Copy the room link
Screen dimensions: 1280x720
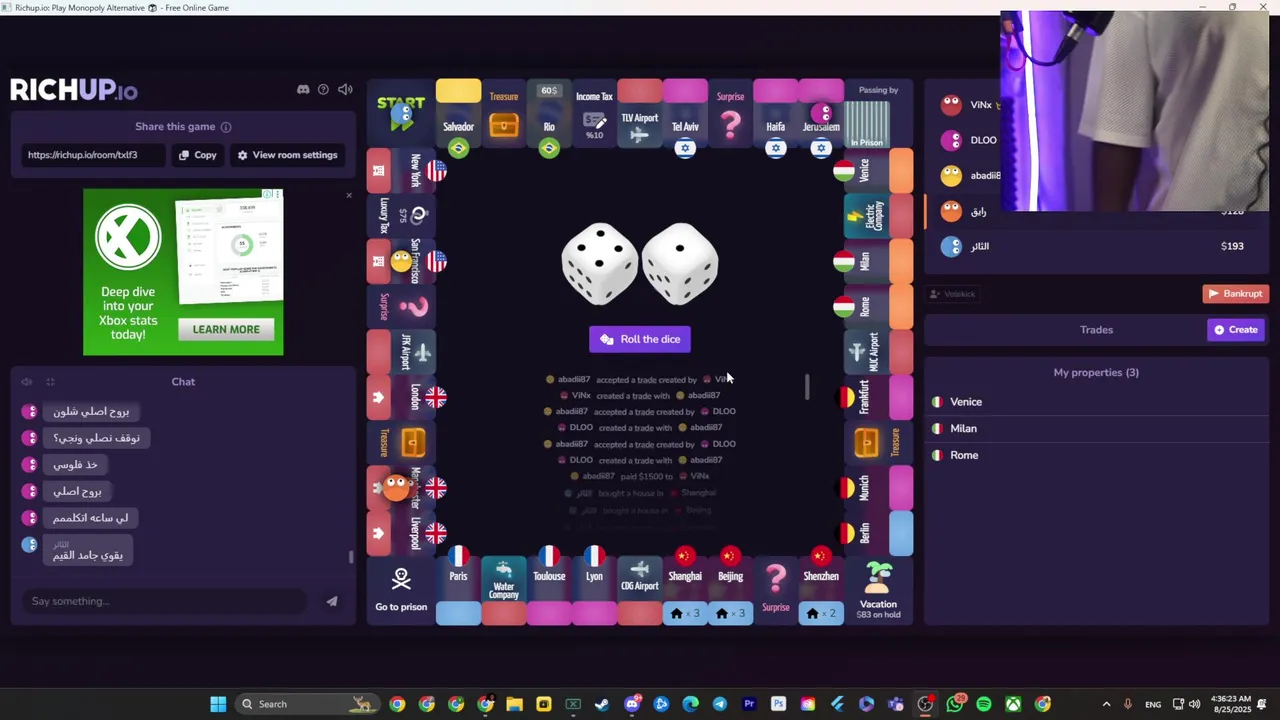click(198, 155)
